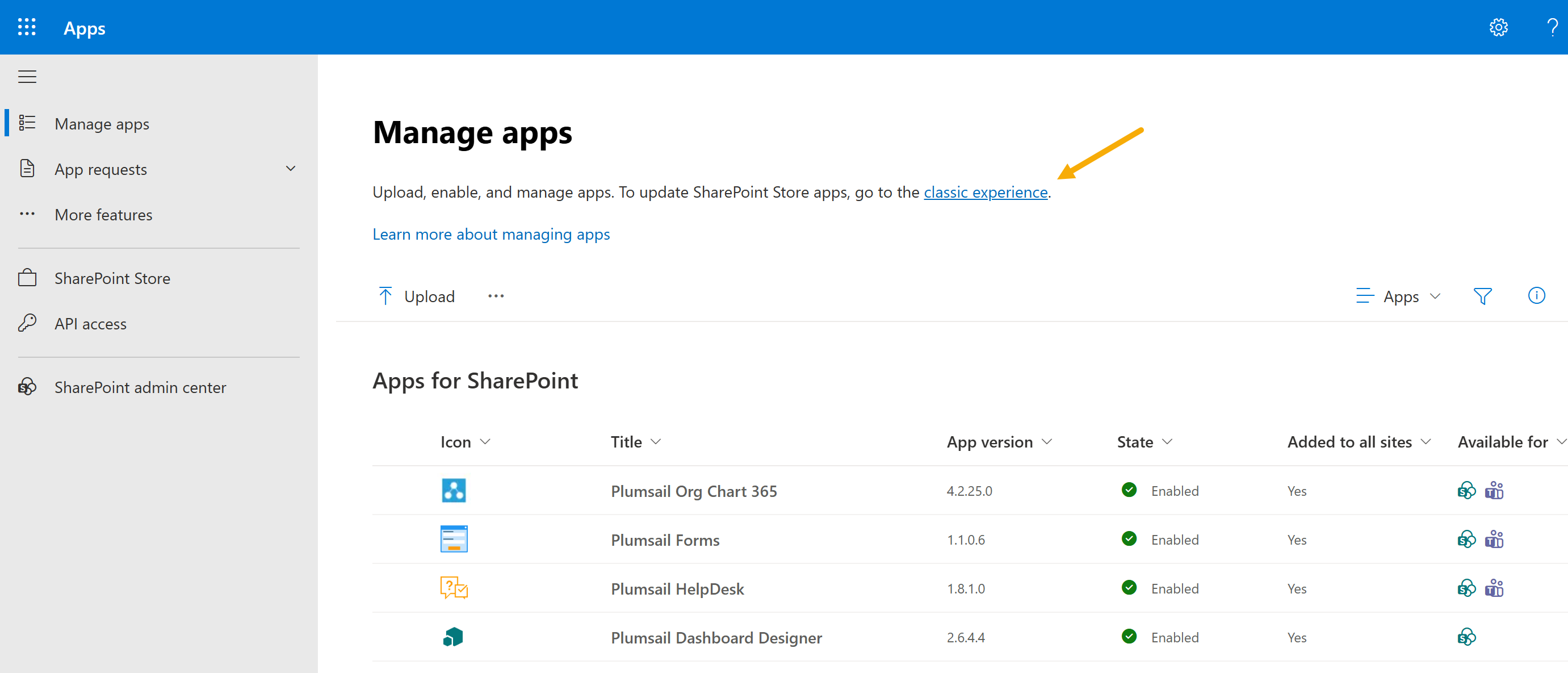
Task: Open the Help question mark
Action: 1551,27
